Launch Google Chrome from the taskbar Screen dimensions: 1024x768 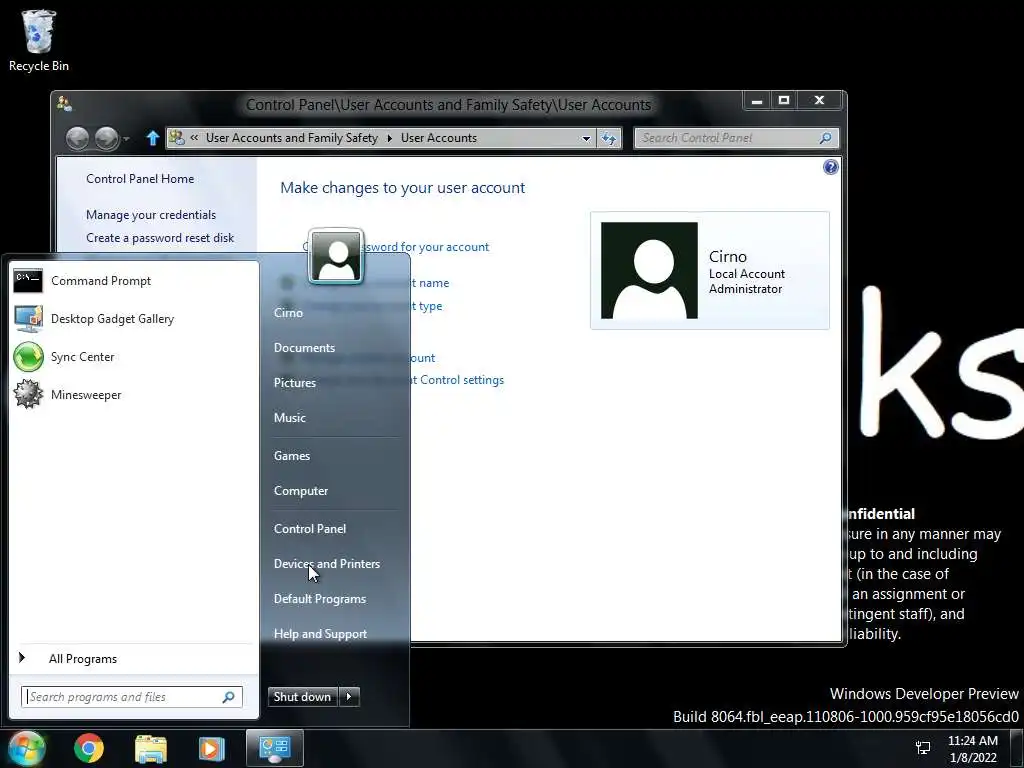coord(89,748)
